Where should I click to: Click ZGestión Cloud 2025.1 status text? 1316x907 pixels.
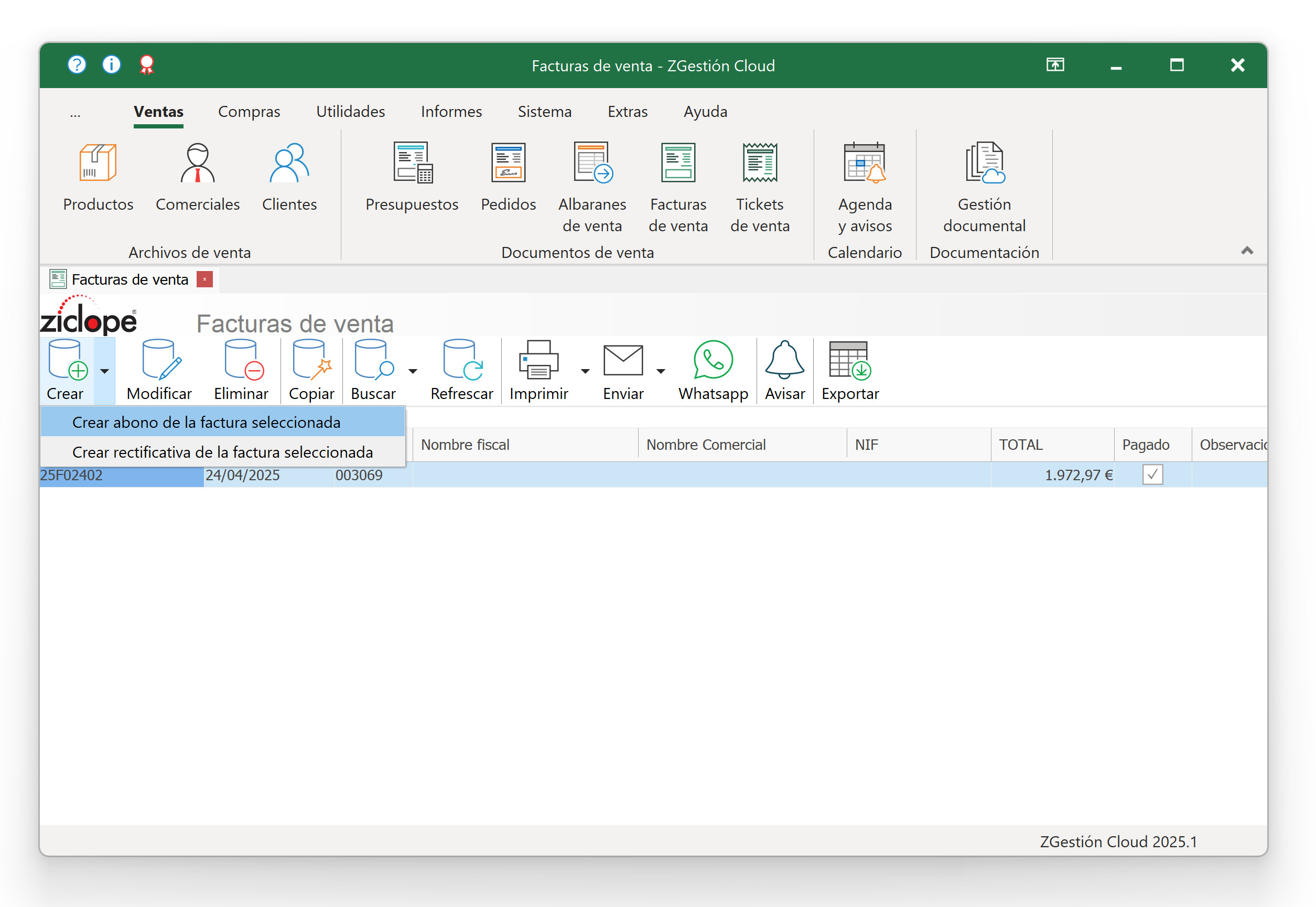coord(1119,841)
